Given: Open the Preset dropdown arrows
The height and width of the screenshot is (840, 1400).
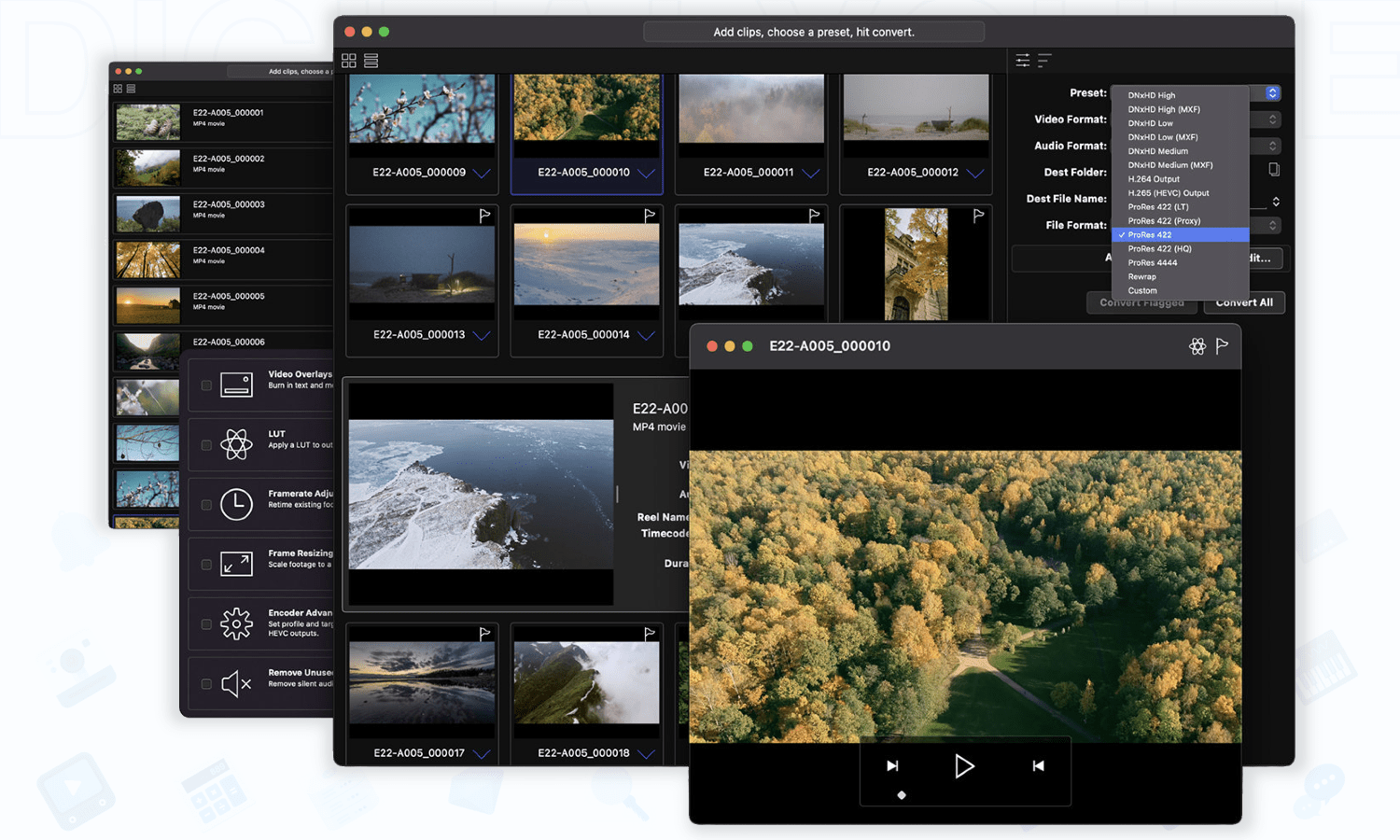Looking at the screenshot, I should (x=1272, y=93).
